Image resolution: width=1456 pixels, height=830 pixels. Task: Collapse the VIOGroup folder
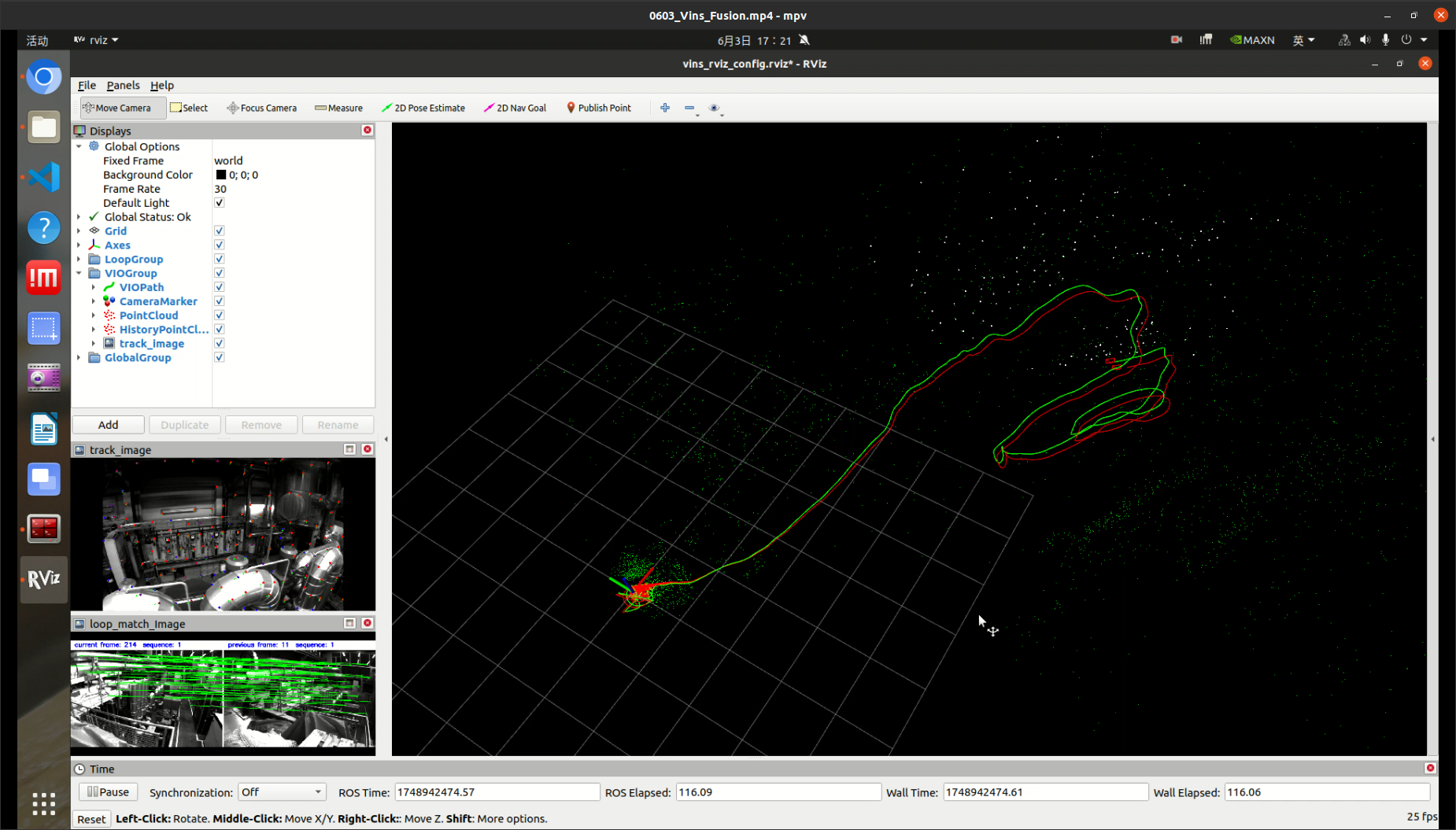79,274
